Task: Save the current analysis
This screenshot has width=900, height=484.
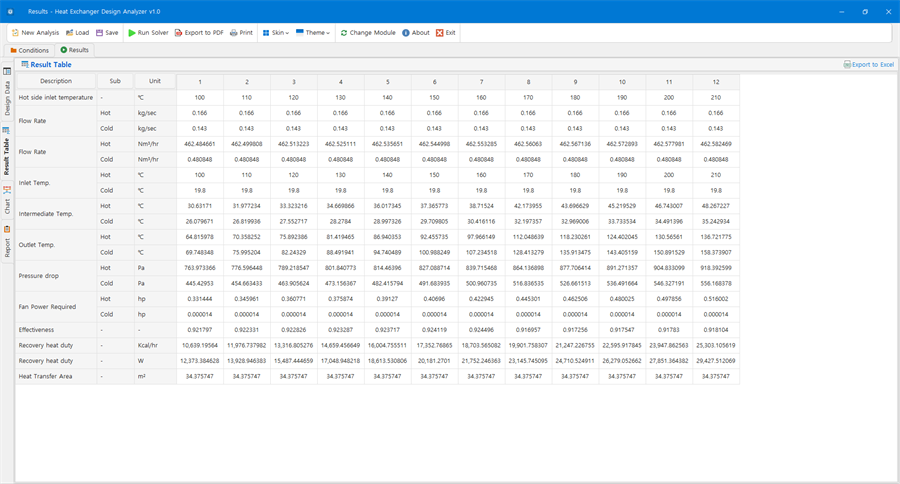Action: [x=107, y=33]
